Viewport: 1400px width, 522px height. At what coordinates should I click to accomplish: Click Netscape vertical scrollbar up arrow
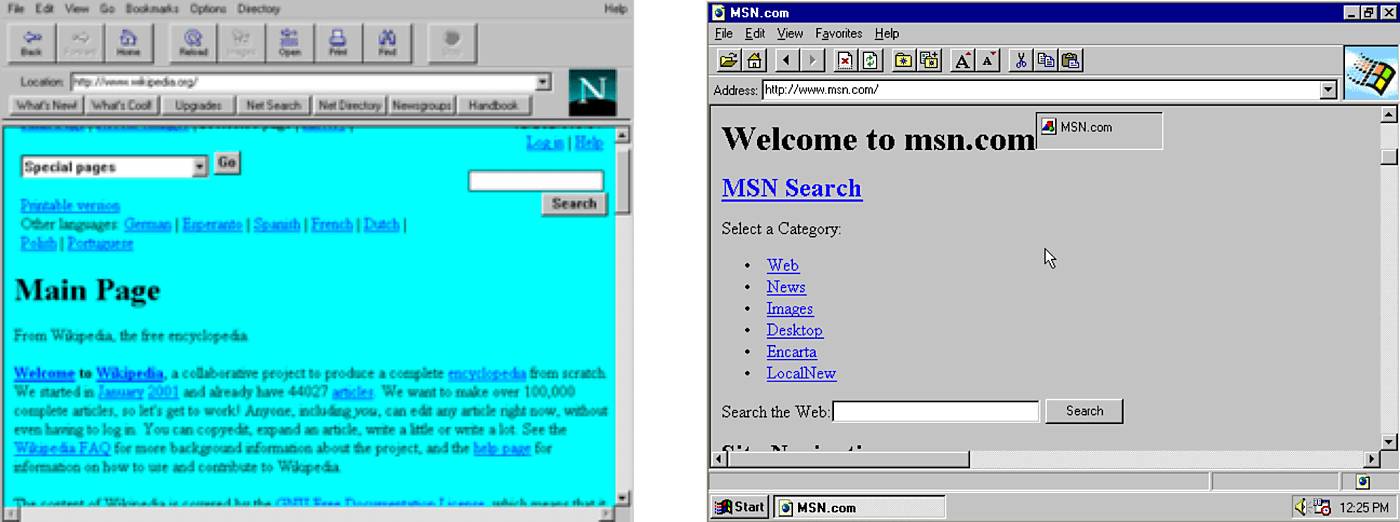(x=622, y=135)
